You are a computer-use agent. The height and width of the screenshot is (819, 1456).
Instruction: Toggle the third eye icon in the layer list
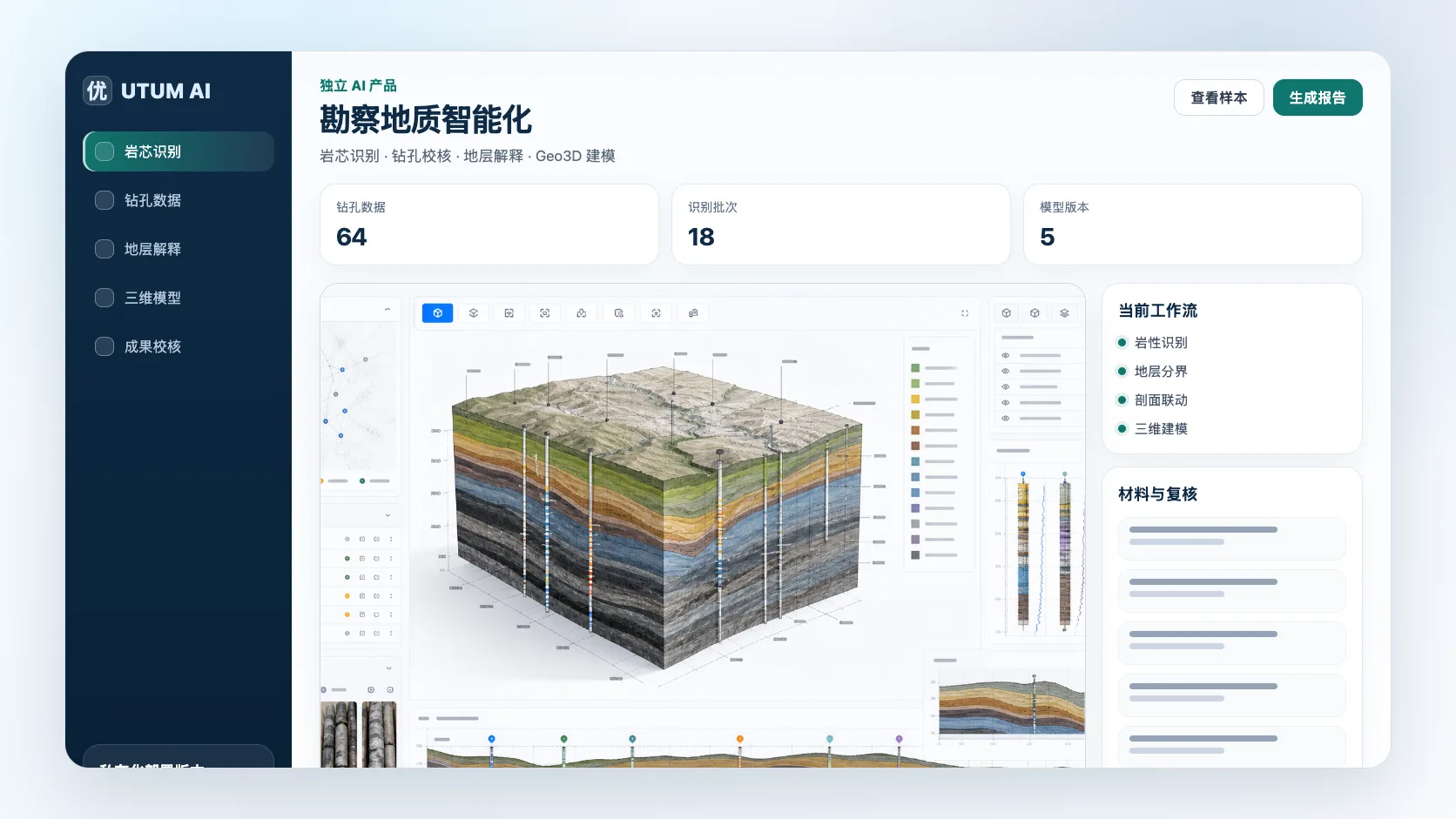coord(1006,386)
